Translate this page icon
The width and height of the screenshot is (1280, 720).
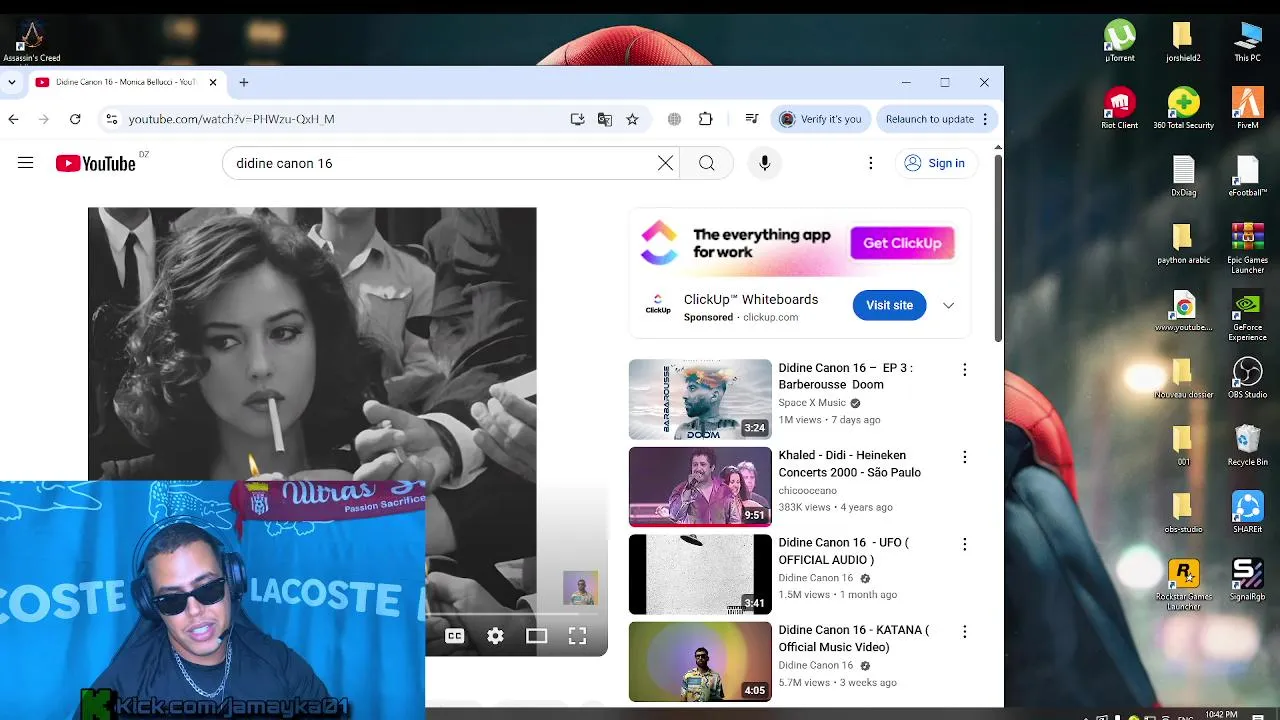[605, 119]
